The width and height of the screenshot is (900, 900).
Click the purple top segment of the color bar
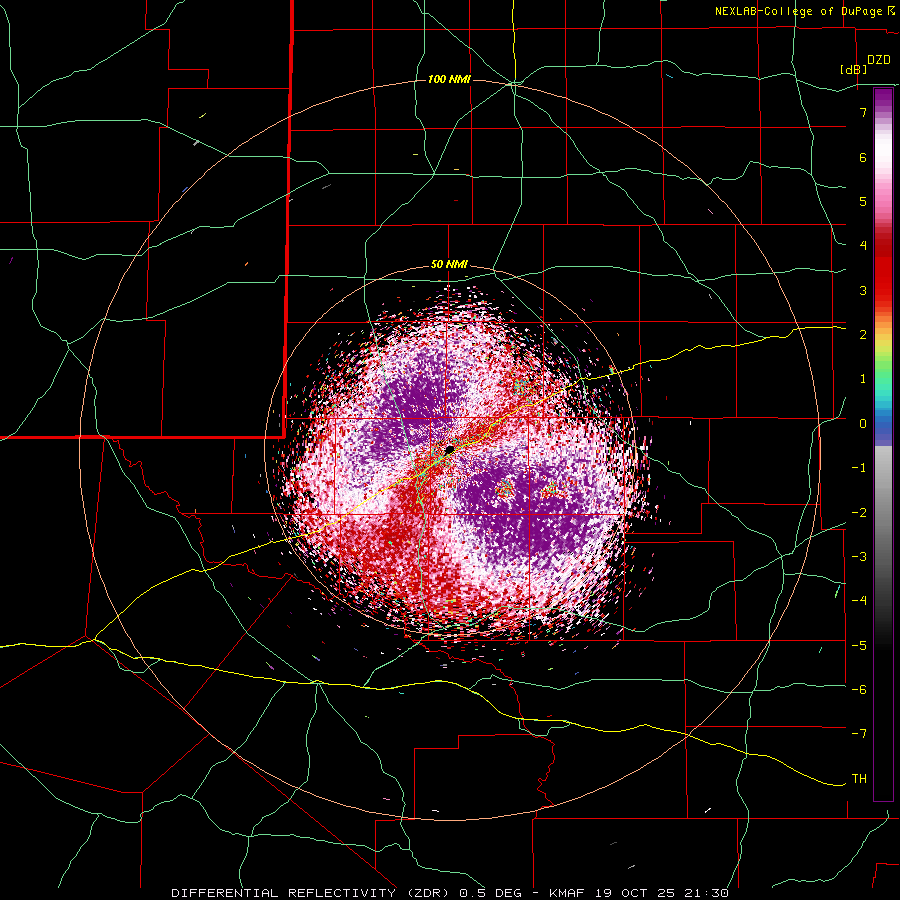click(883, 99)
